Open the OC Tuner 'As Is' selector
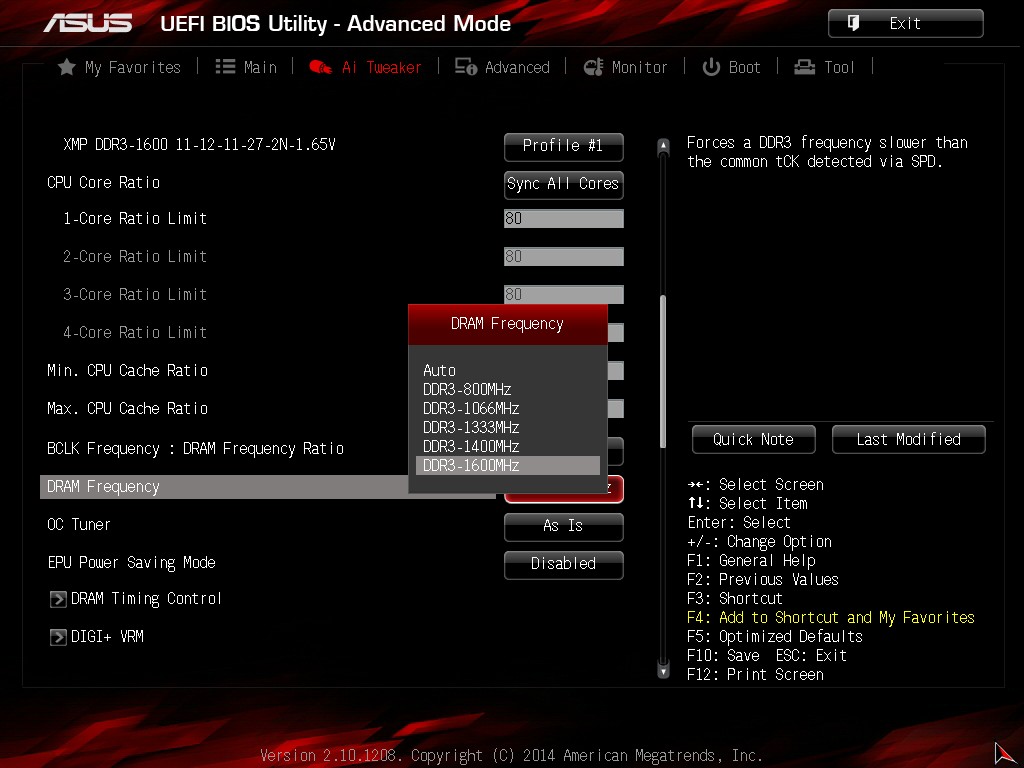This screenshot has width=1024, height=768. [563, 526]
